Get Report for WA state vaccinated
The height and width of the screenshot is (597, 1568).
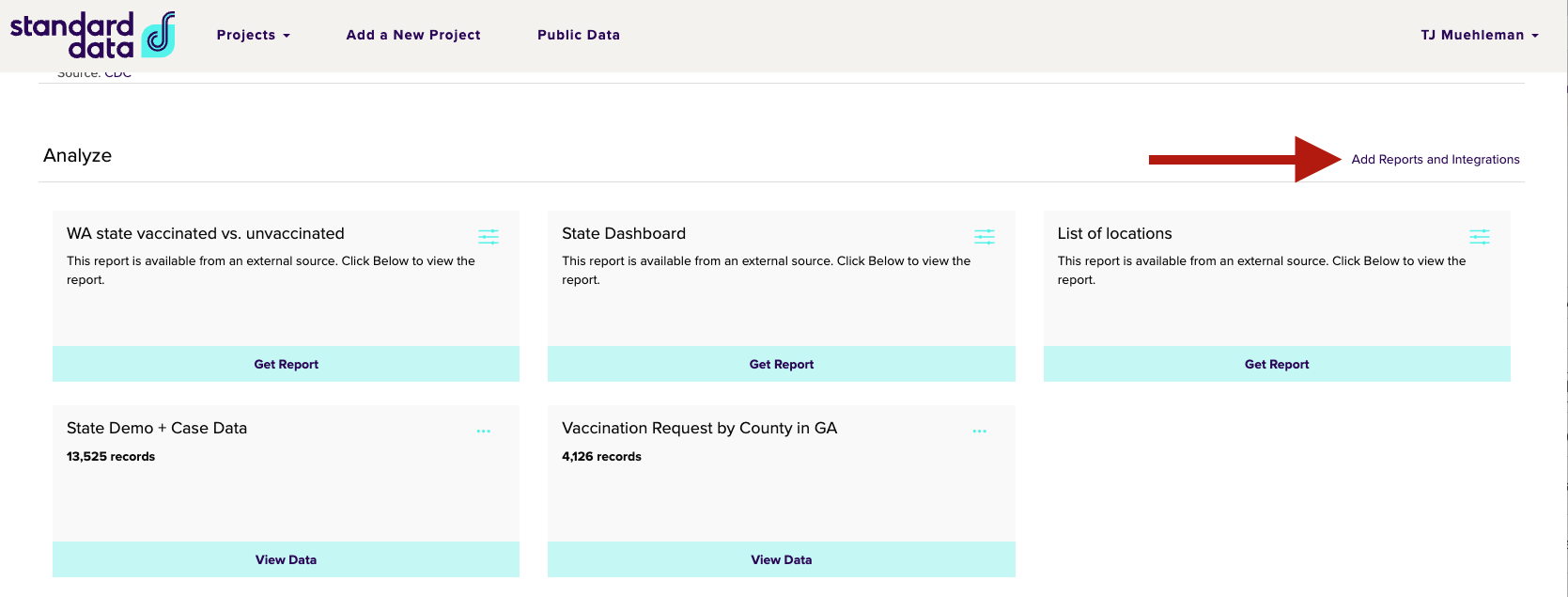[x=286, y=364]
